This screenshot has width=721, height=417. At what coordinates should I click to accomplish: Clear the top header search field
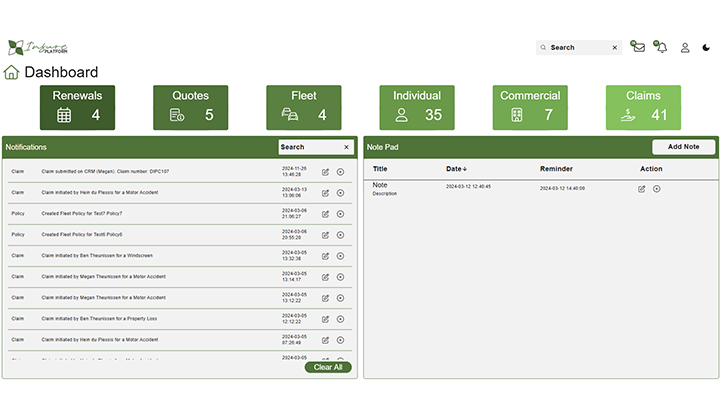(x=614, y=47)
